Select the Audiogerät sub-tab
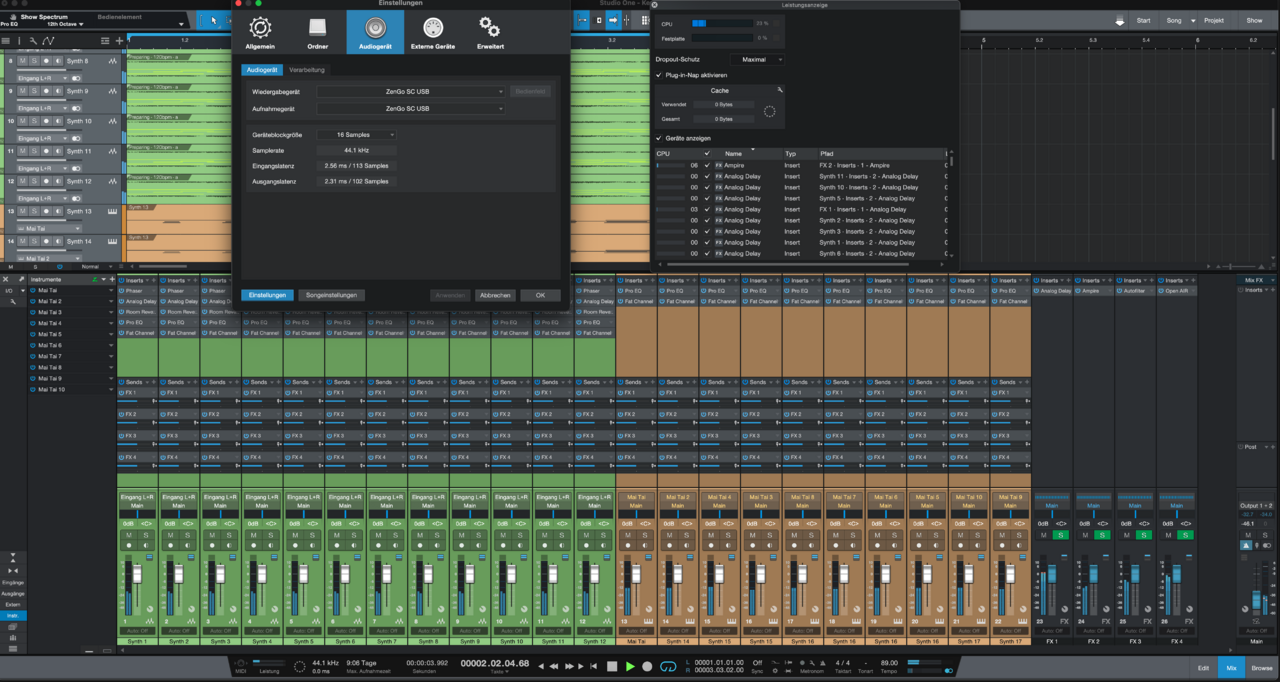 coord(262,70)
